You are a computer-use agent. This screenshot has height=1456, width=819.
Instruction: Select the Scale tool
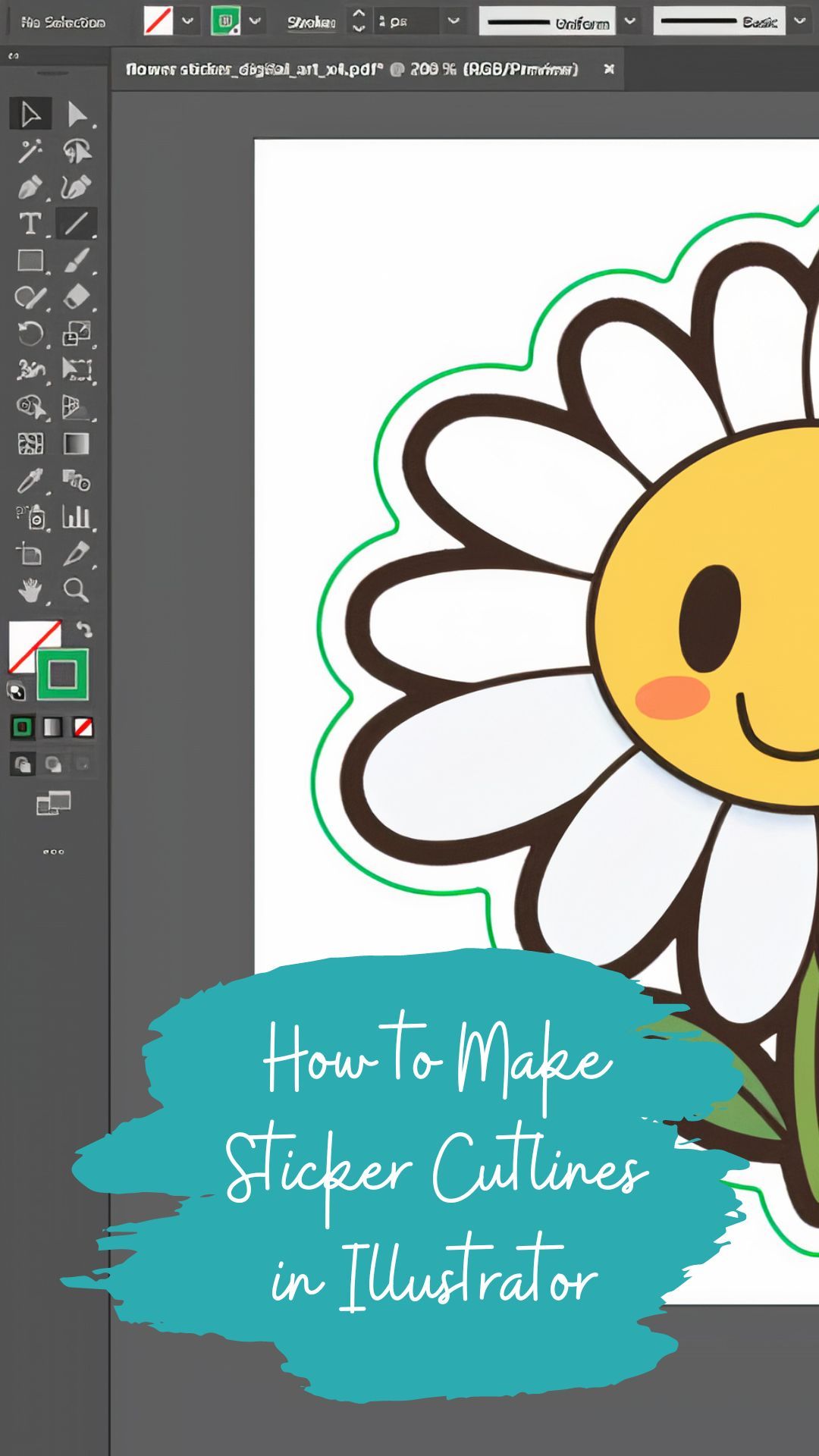point(76,334)
